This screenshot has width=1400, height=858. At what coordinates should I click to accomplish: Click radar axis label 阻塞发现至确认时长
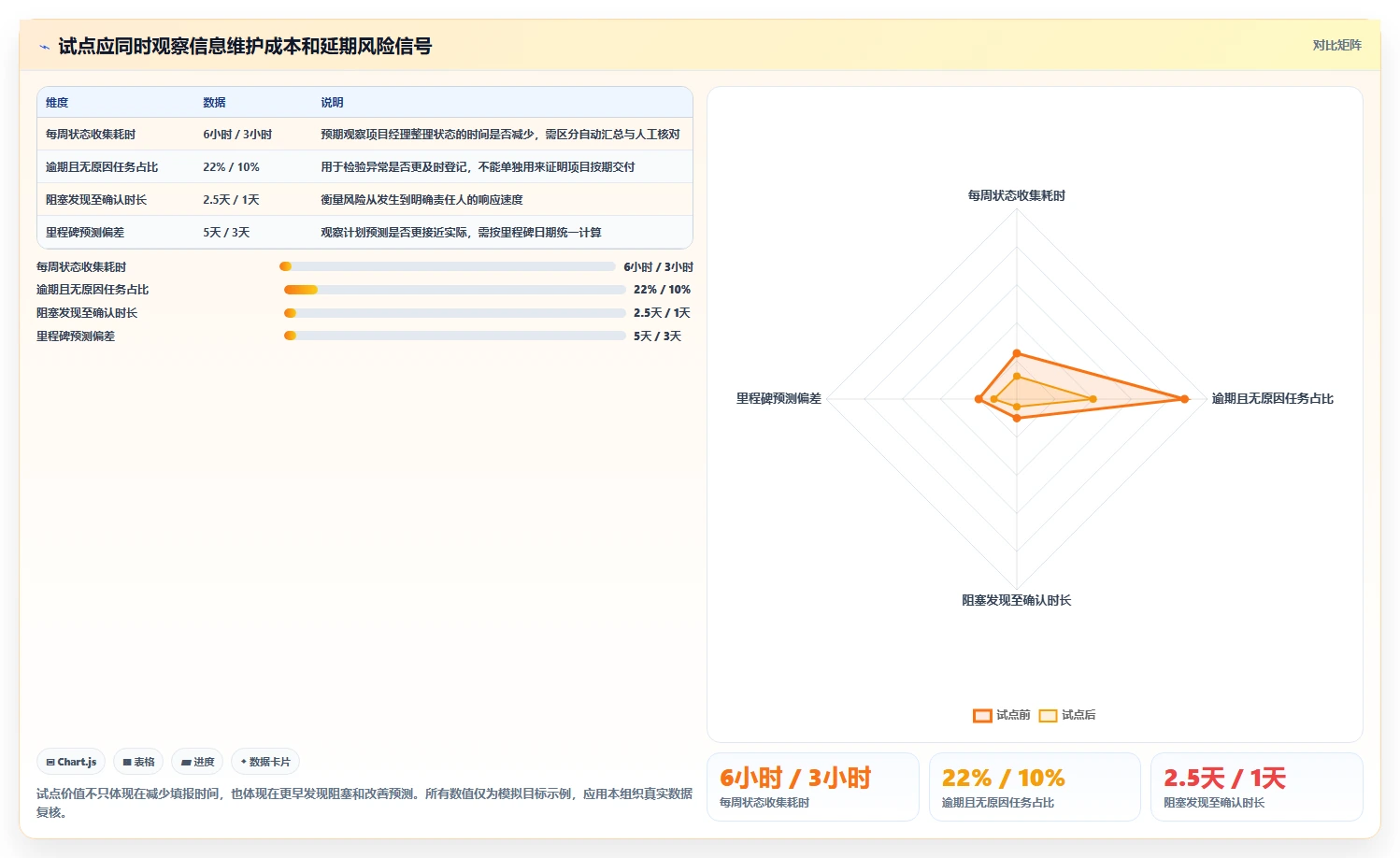(x=1017, y=600)
